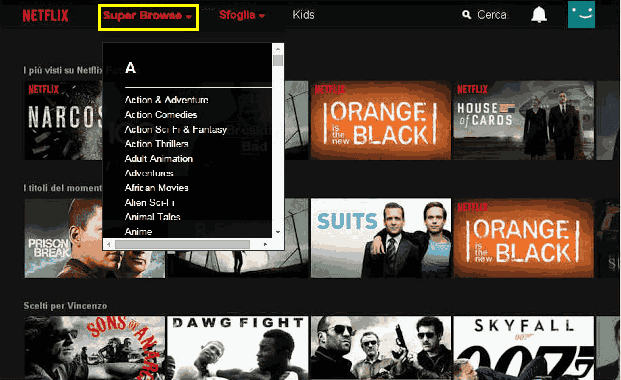Select Adult Animation genre
The image size is (621, 380).
click(159, 158)
